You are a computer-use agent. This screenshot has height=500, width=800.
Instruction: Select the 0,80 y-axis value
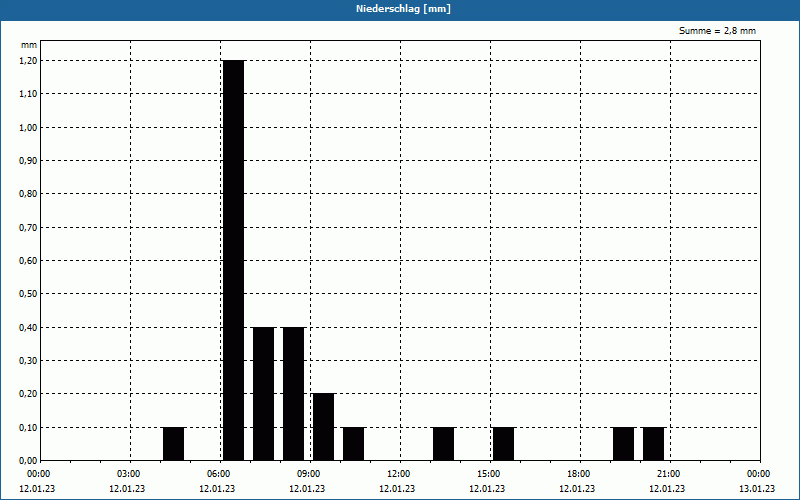click(28, 194)
